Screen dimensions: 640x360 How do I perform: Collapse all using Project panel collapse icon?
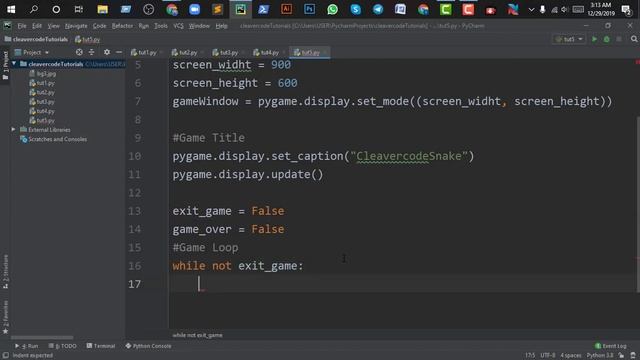click(x=91, y=52)
